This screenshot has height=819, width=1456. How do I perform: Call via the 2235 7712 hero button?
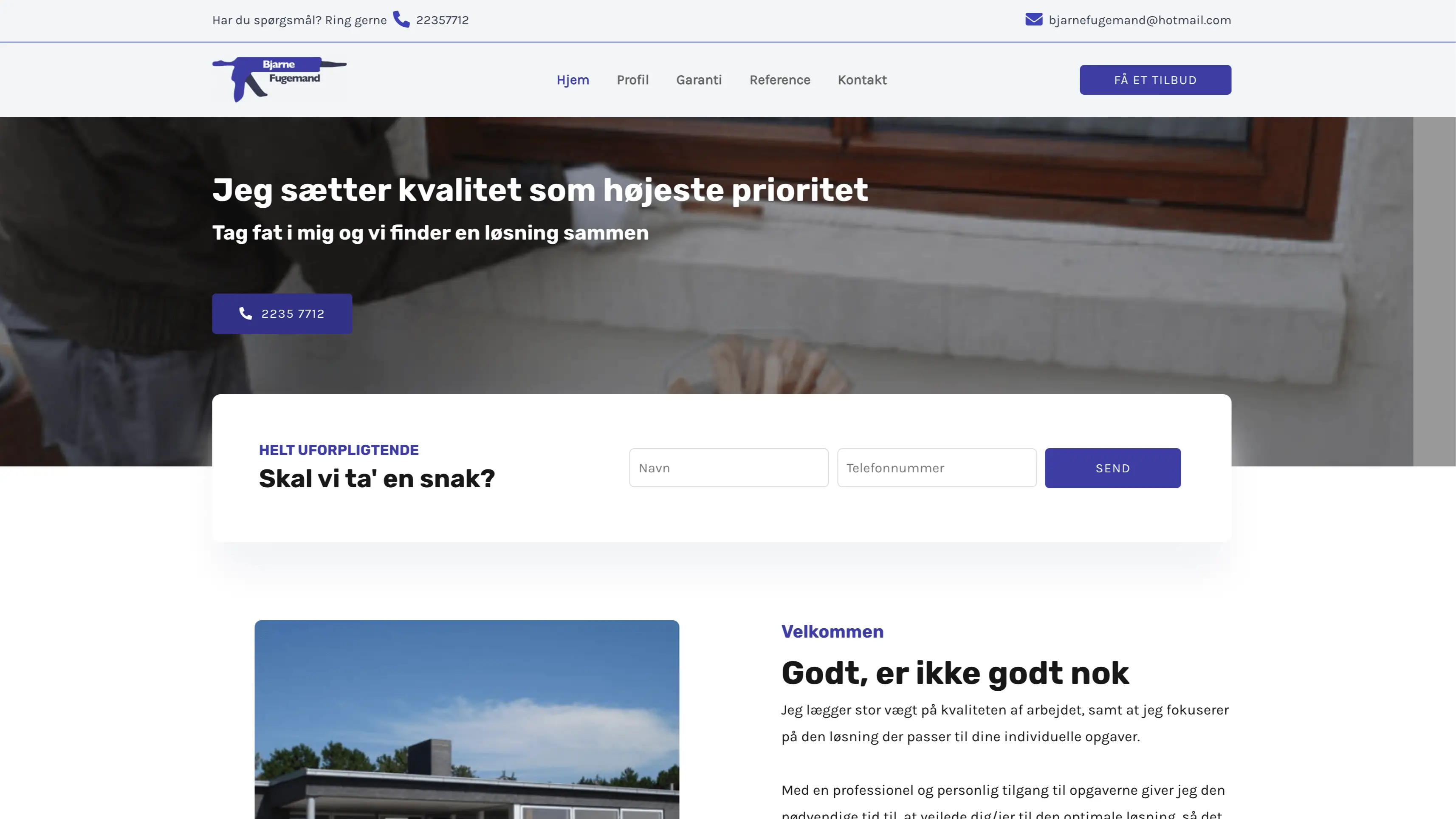point(282,313)
